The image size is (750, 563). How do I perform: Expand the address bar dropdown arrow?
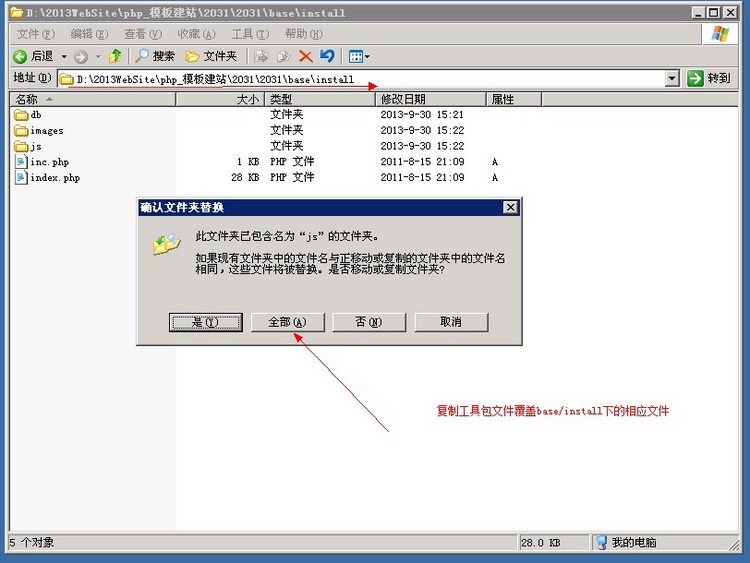click(673, 78)
